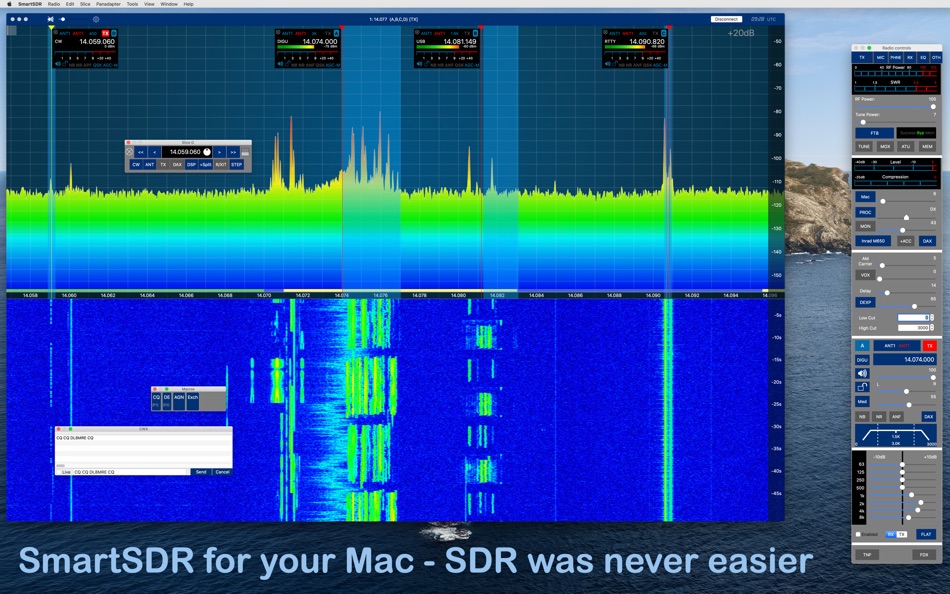Click the CWX Live text input field
Viewport: 950px width, 594px height.
(130, 472)
